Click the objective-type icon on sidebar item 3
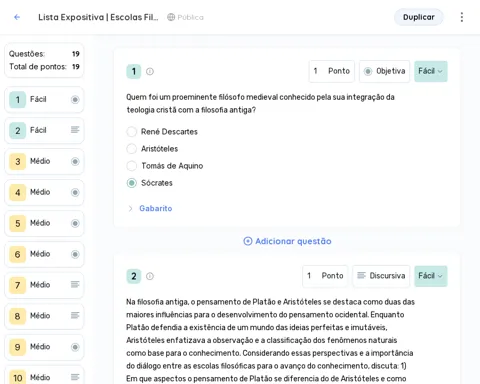 pos(75,161)
